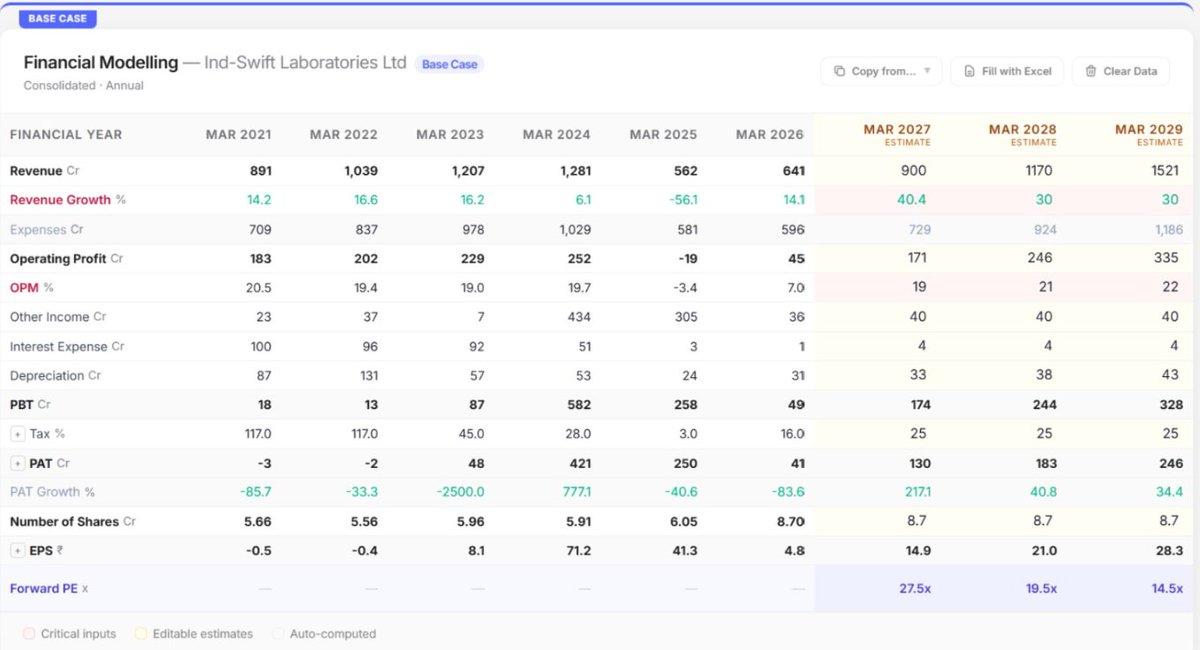Click the copy icon in Copy from button

[x=838, y=71]
